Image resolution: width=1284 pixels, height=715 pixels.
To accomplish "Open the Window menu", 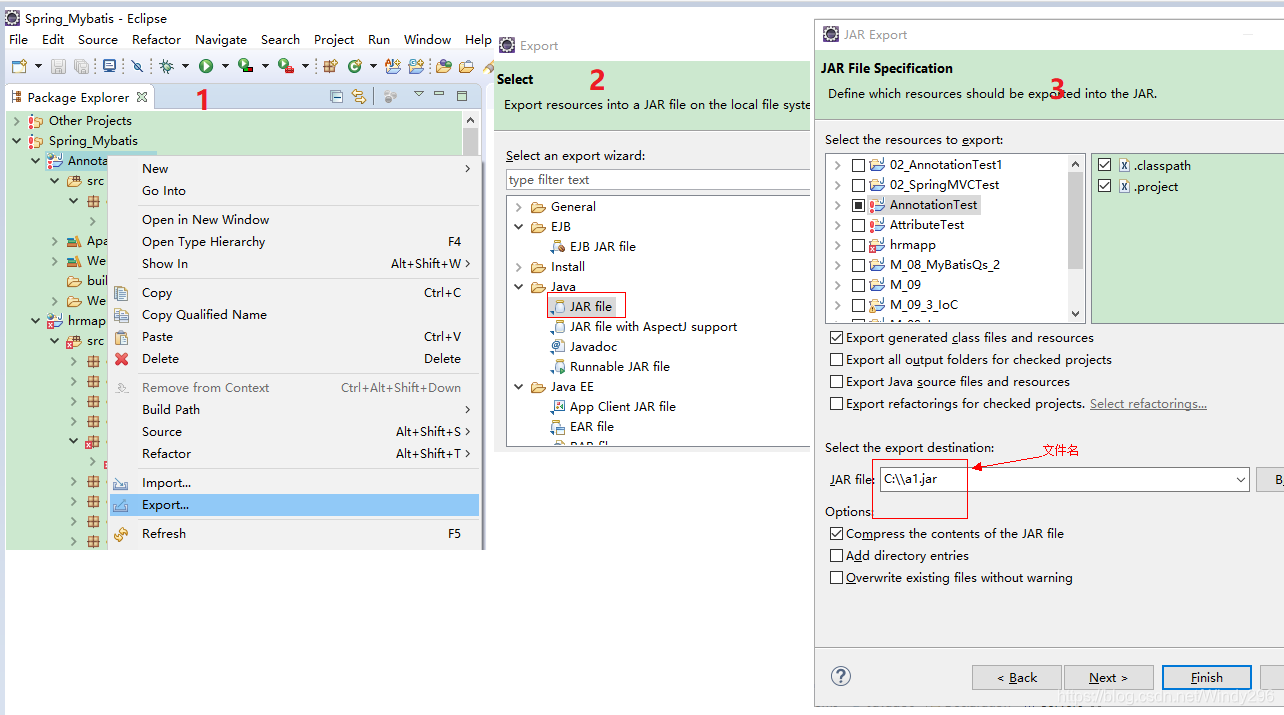I will pyautogui.click(x=427, y=40).
